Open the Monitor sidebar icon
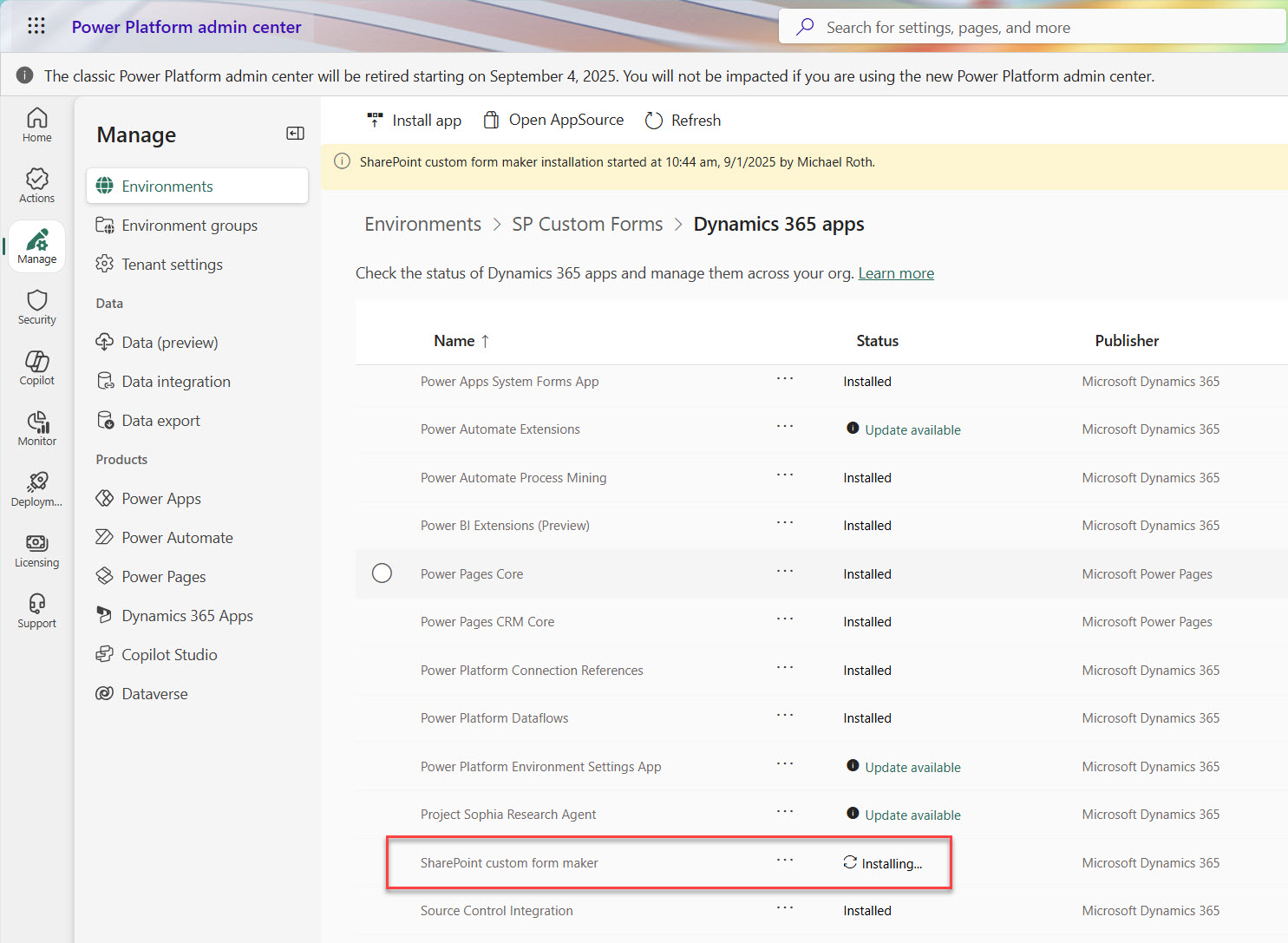Viewport: 1288px width, 943px height. [36, 428]
